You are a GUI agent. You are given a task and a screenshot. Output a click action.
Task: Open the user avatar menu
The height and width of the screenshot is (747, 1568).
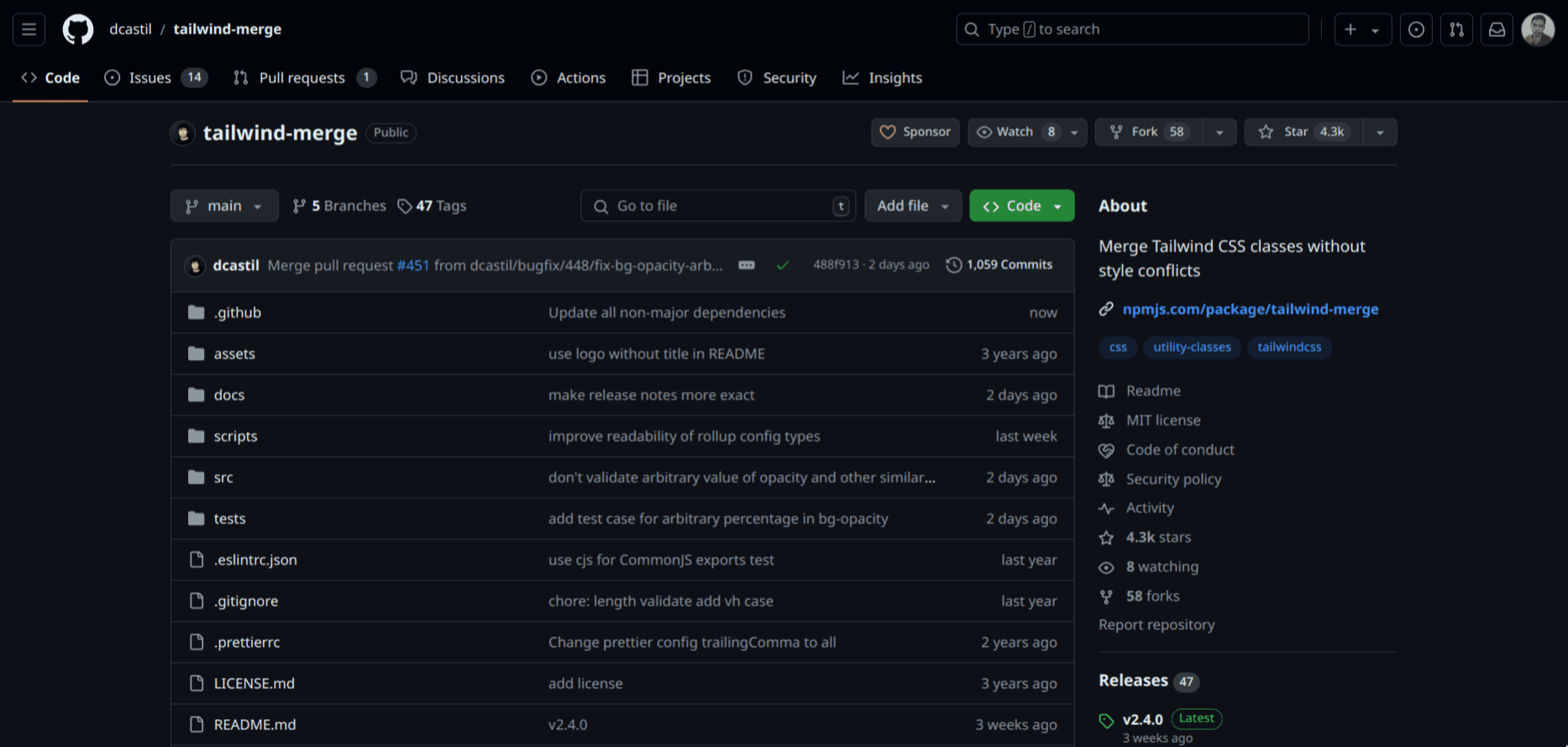1538,29
